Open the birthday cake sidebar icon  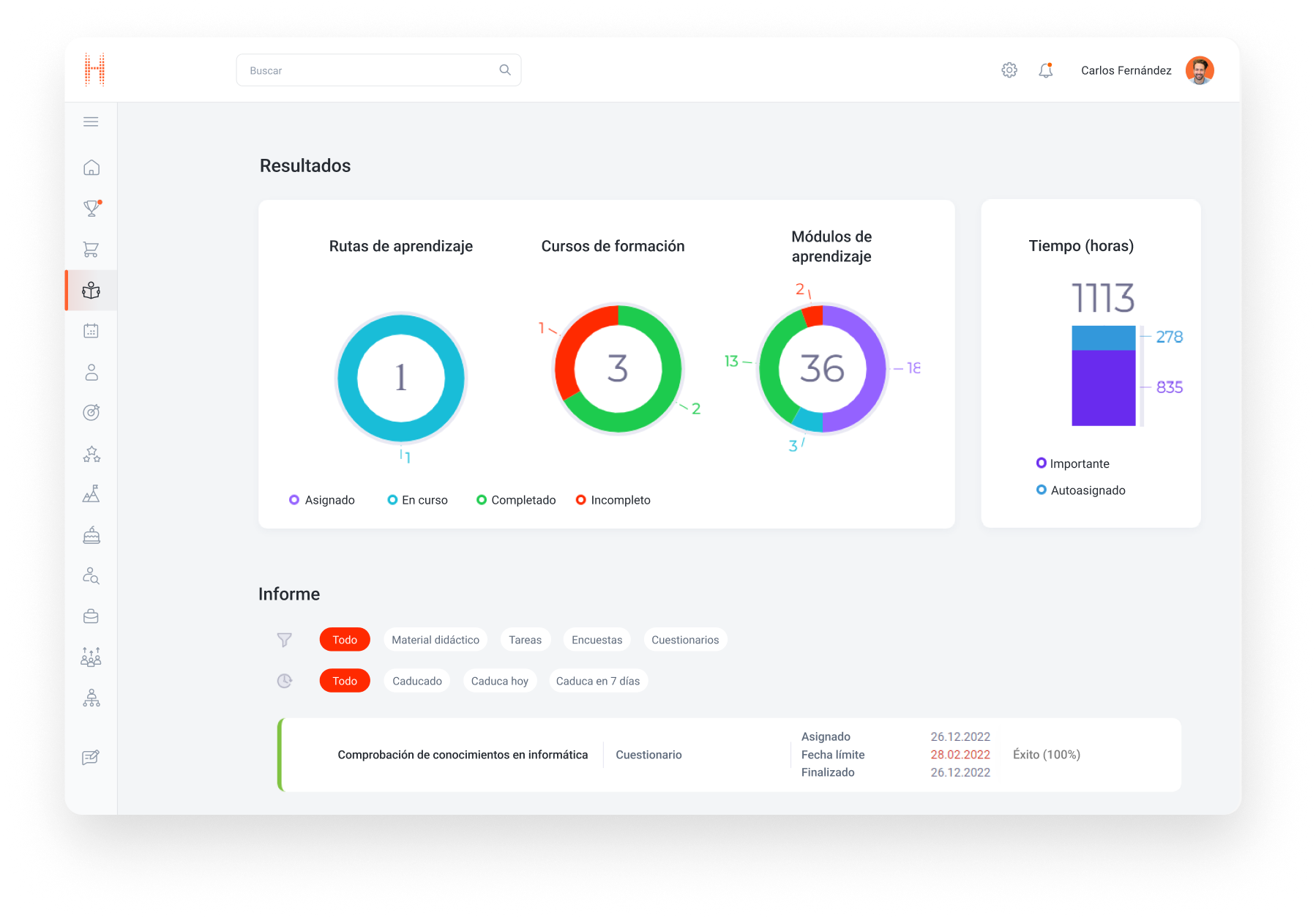click(x=91, y=535)
